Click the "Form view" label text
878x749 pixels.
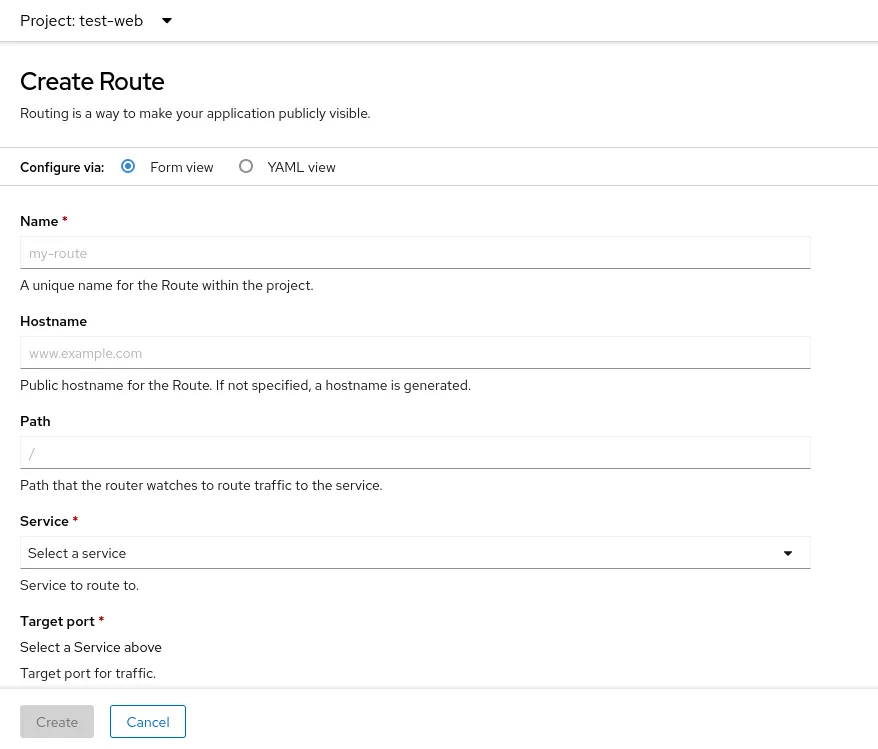point(182,168)
